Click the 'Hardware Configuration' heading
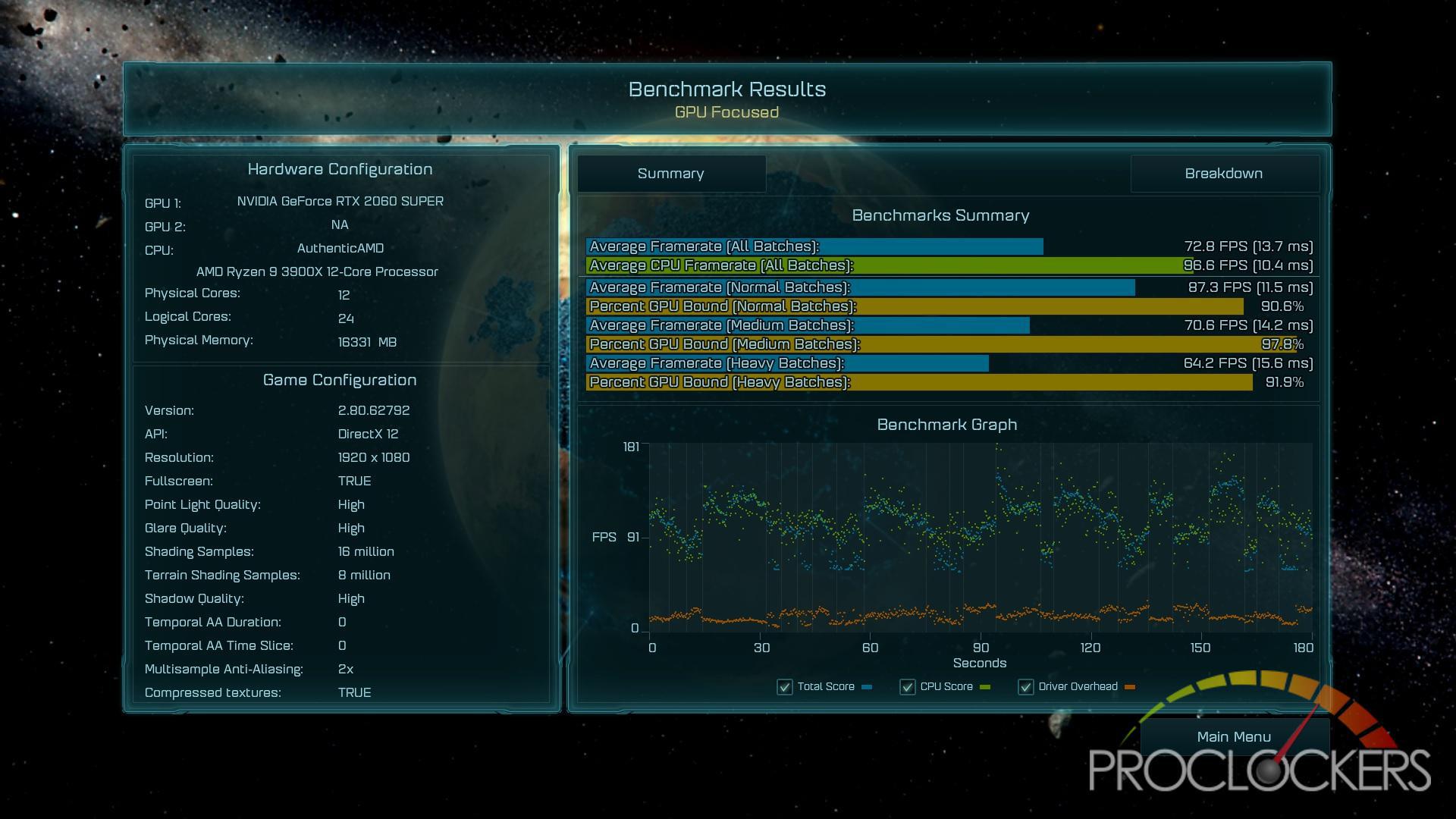 click(x=340, y=169)
